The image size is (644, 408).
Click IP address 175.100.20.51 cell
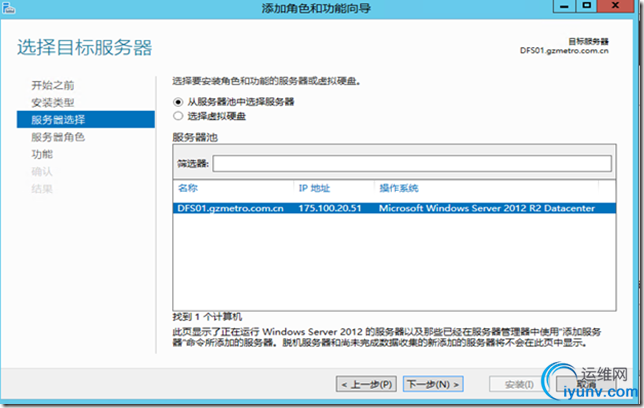tap(330, 208)
